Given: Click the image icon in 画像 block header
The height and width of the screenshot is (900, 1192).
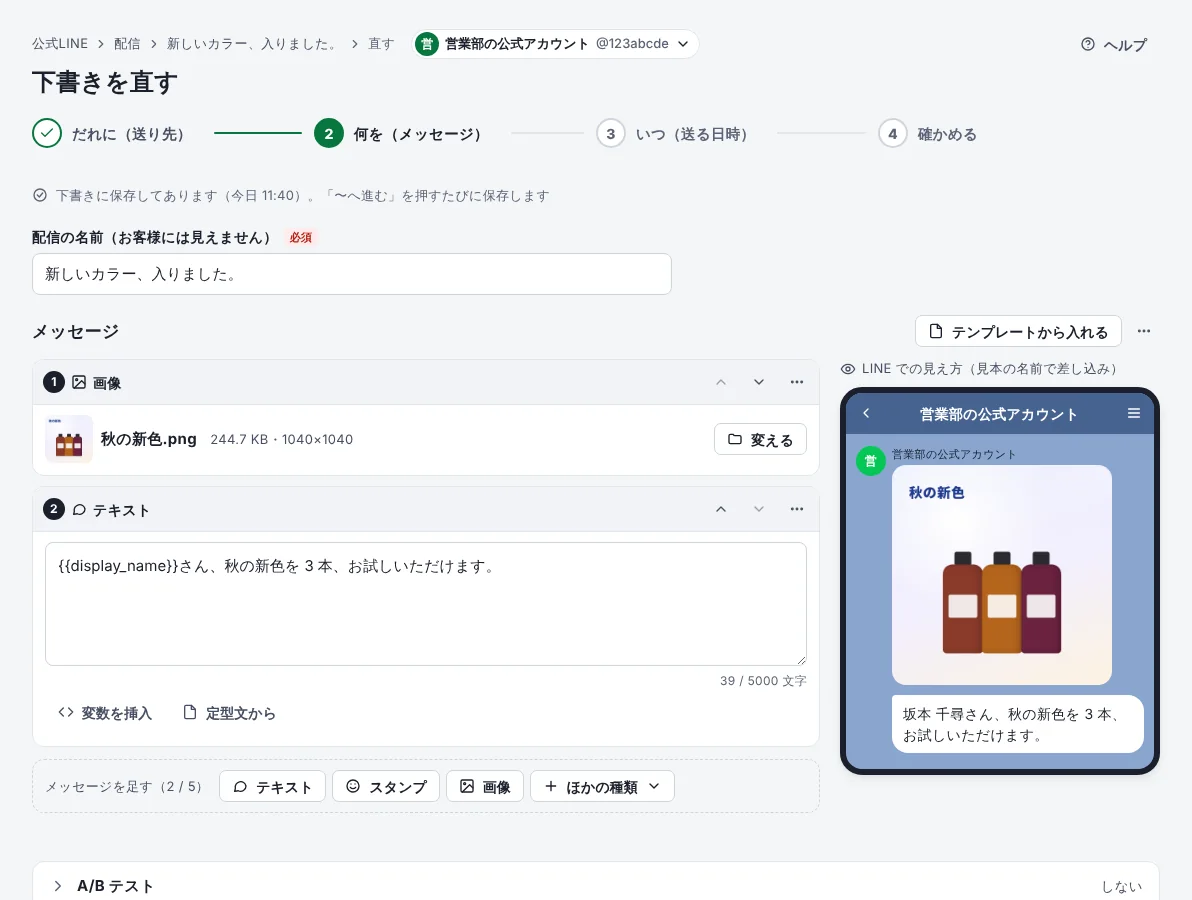Looking at the screenshot, I should point(79,382).
